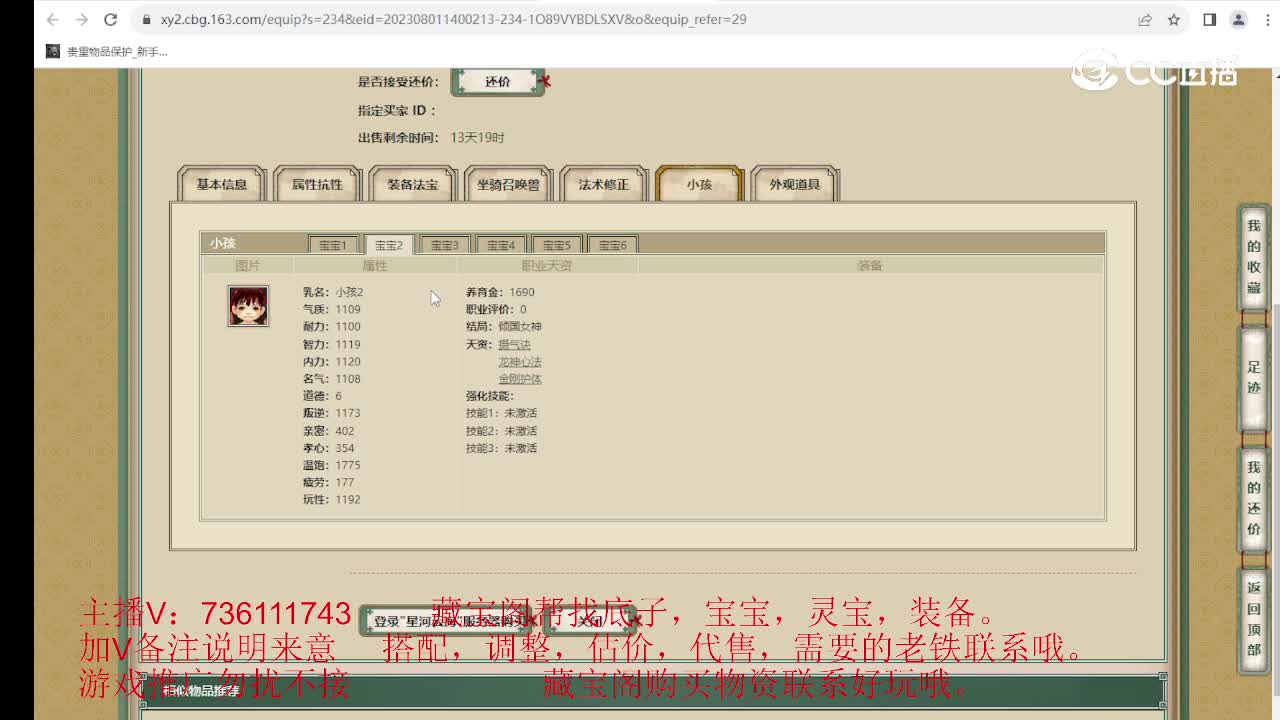Select the 宝宝3 sub-tab
Screen dimensions: 1280x720
[x=445, y=245]
